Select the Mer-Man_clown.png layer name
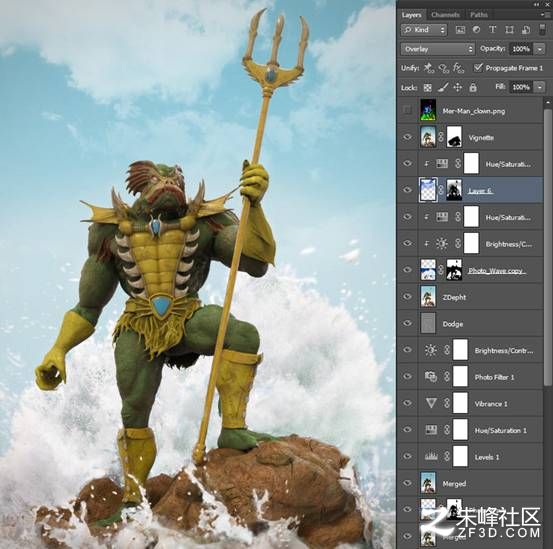The height and width of the screenshot is (549, 553). (474, 111)
